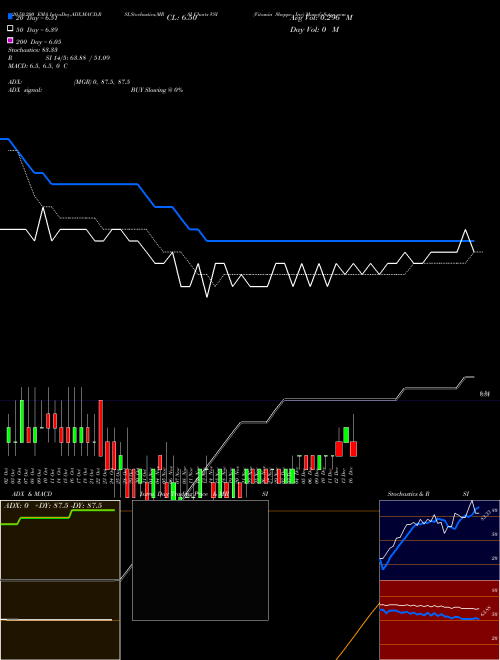Click the 'CL: 6.50' closing price text

point(182,18)
